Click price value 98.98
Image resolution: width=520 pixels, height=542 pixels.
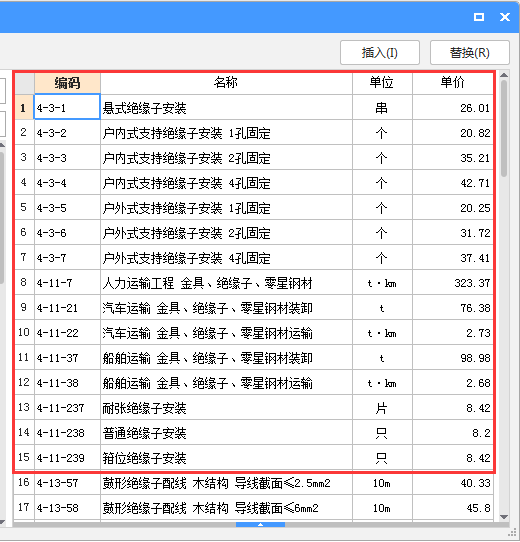(475, 358)
